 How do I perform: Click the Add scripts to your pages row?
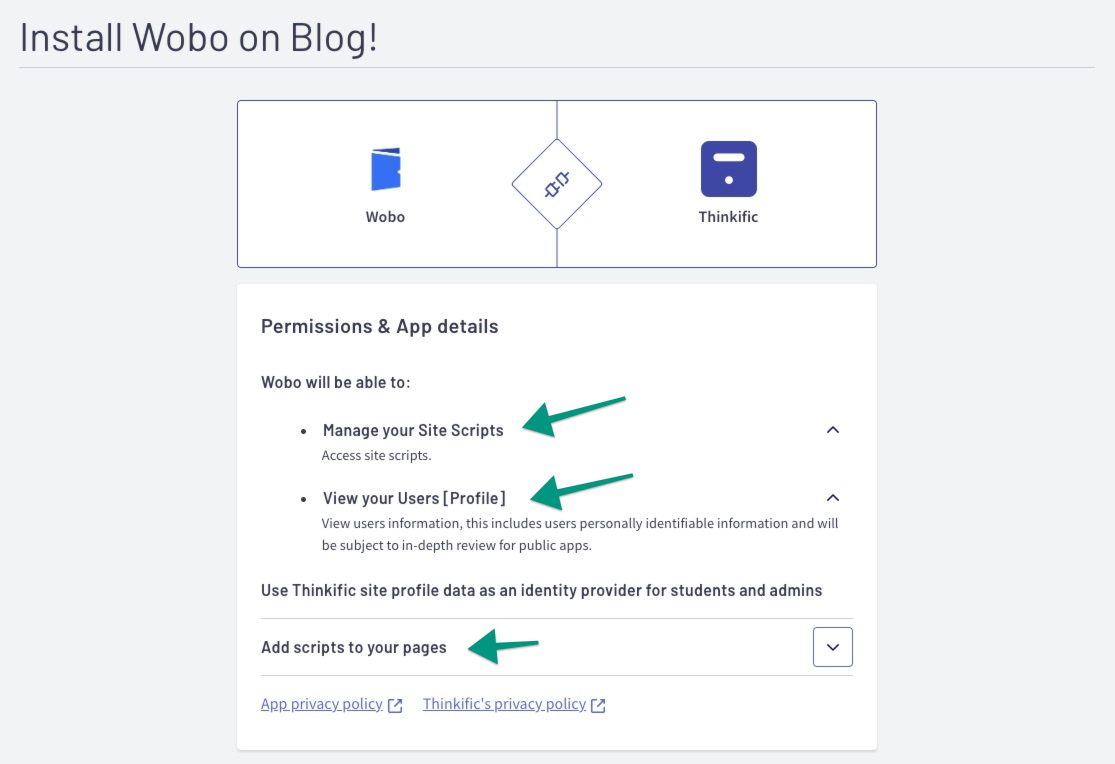click(x=557, y=647)
